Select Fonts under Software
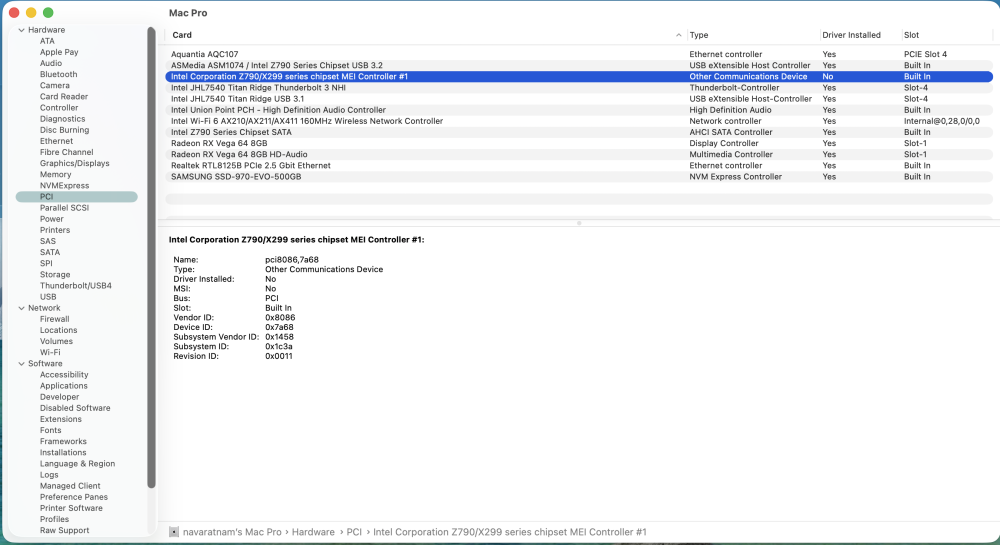 point(50,430)
